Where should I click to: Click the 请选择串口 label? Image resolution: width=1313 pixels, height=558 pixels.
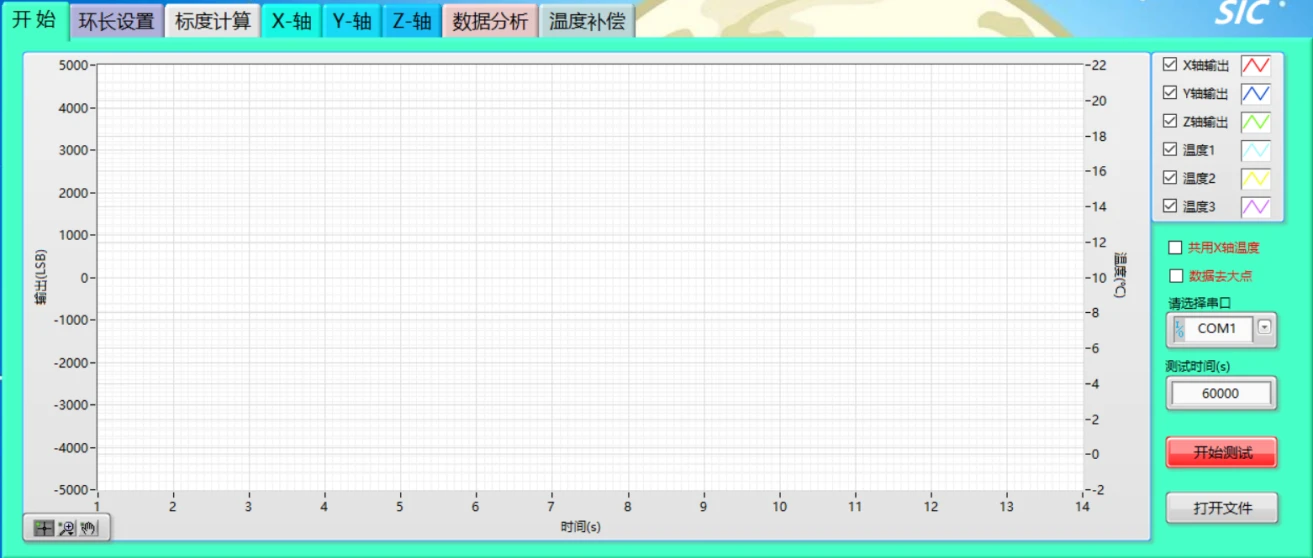(x=1199, y=303)
